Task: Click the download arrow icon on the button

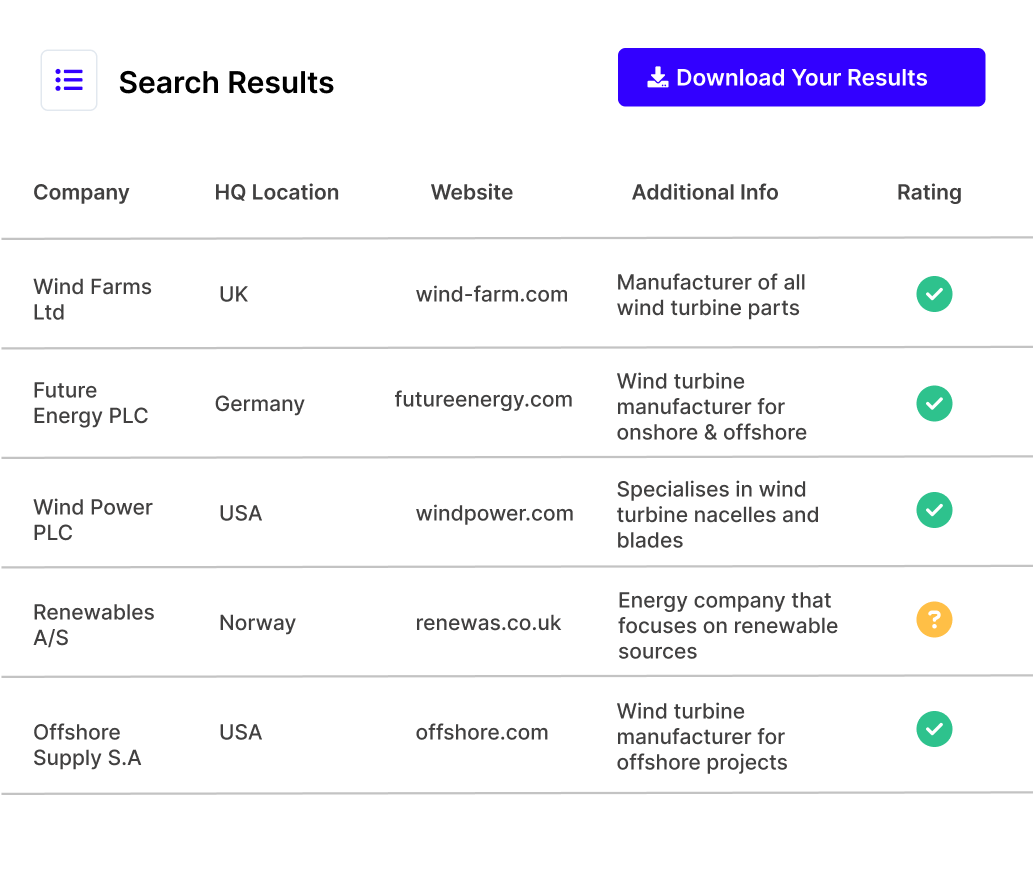Action: click(x=658, y=76)
